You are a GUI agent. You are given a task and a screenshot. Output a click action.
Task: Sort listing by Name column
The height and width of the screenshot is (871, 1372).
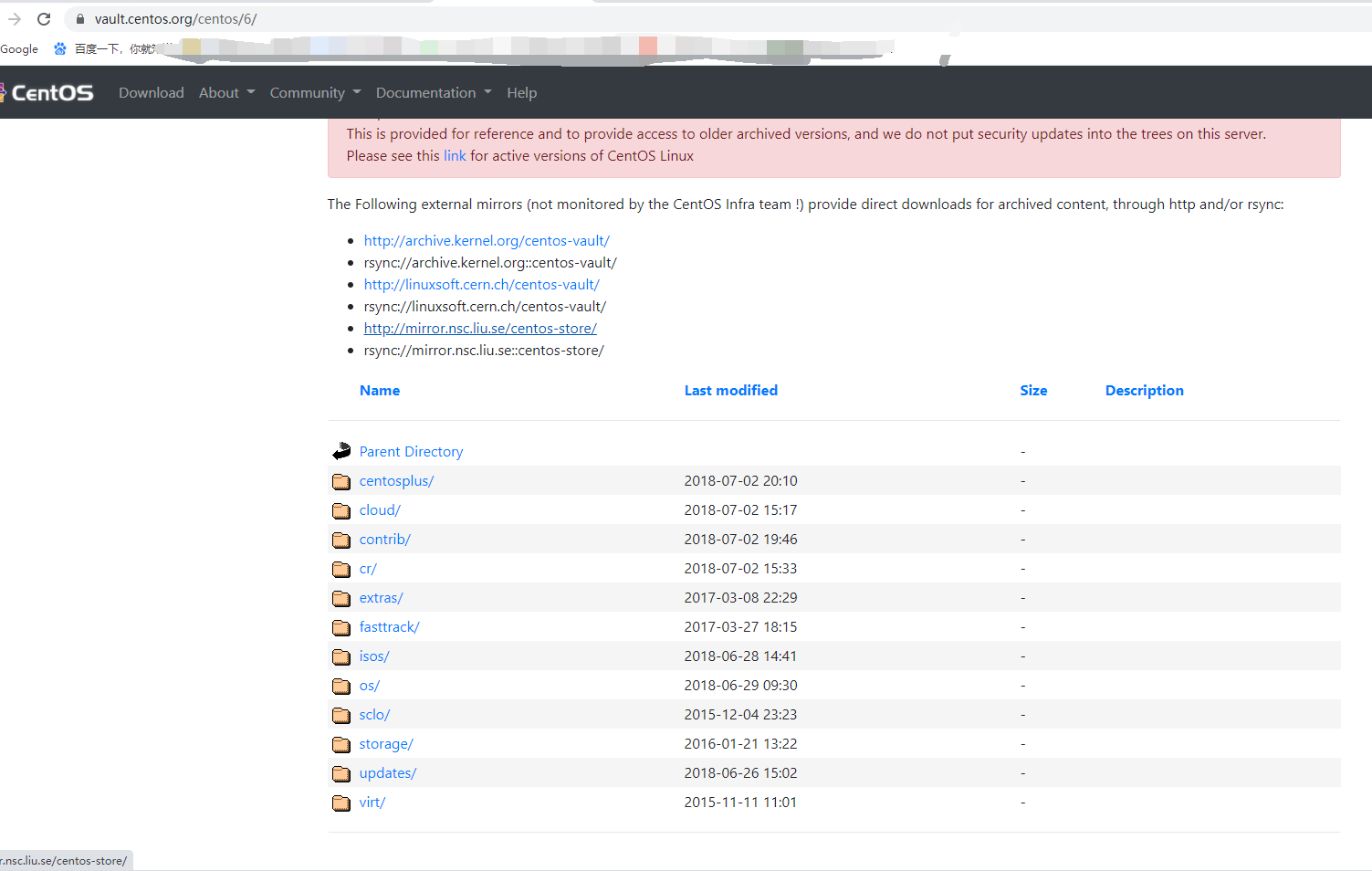[380, 390]
